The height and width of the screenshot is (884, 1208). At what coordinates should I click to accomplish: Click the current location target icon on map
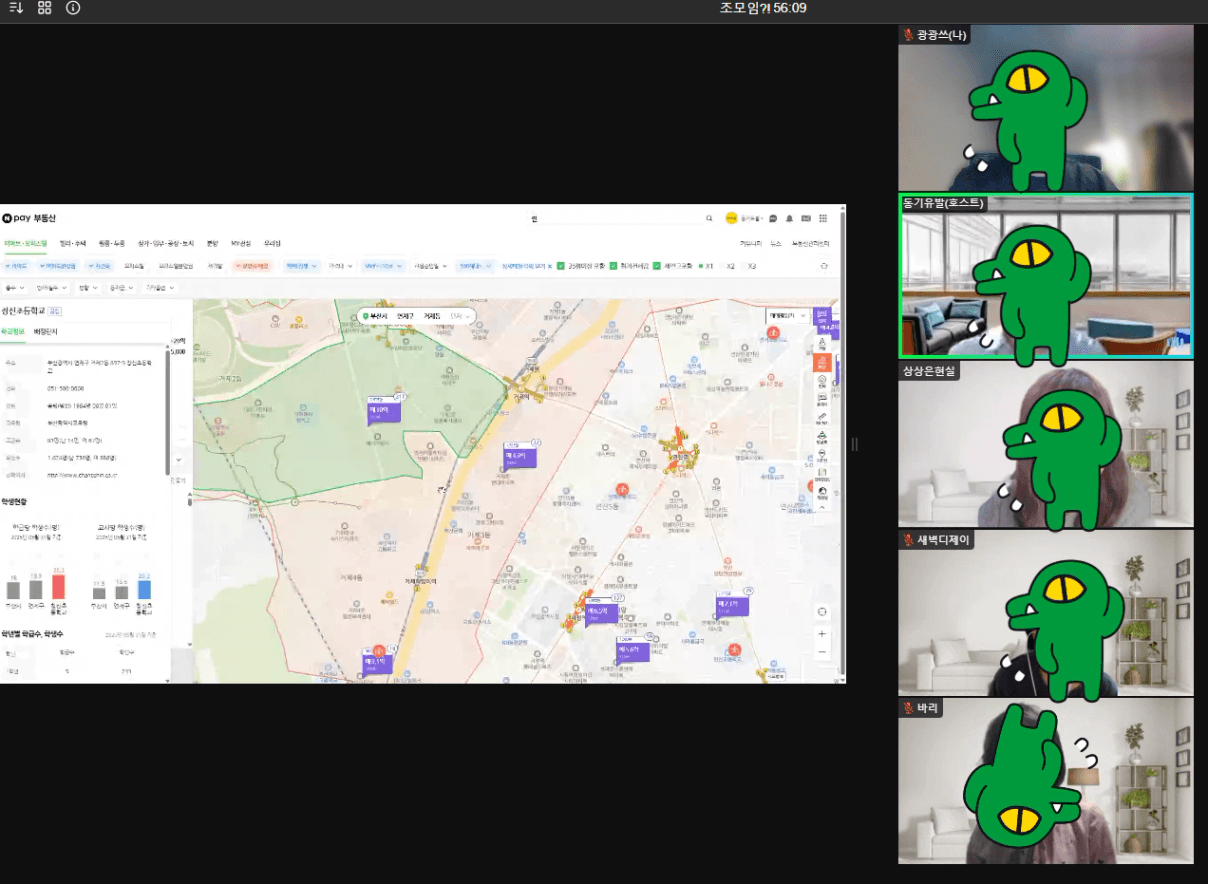[x=822, y=612]
